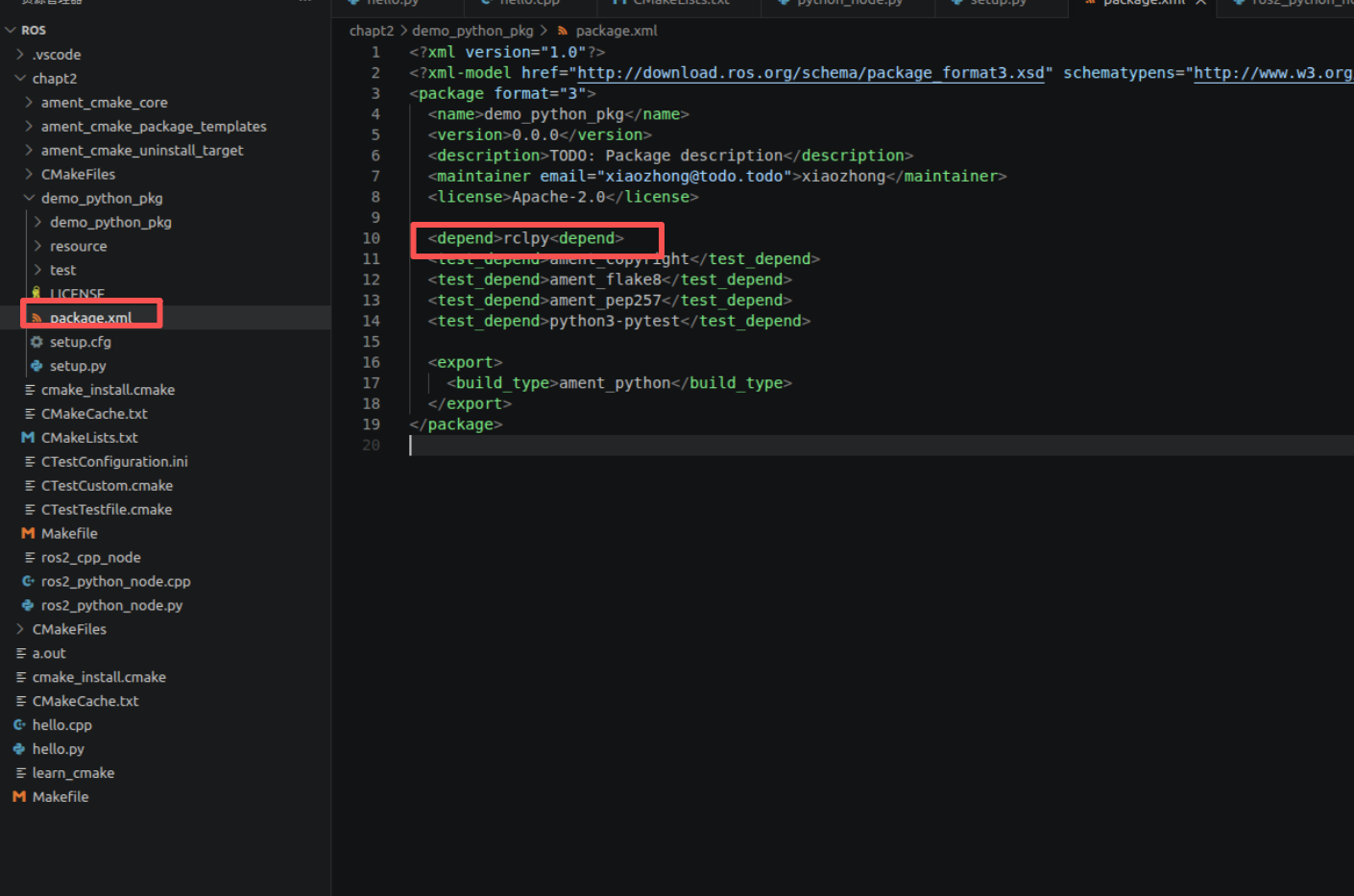Click the closing '</package>' tag on line 19
1354x896 pixels.
(456, 424)
